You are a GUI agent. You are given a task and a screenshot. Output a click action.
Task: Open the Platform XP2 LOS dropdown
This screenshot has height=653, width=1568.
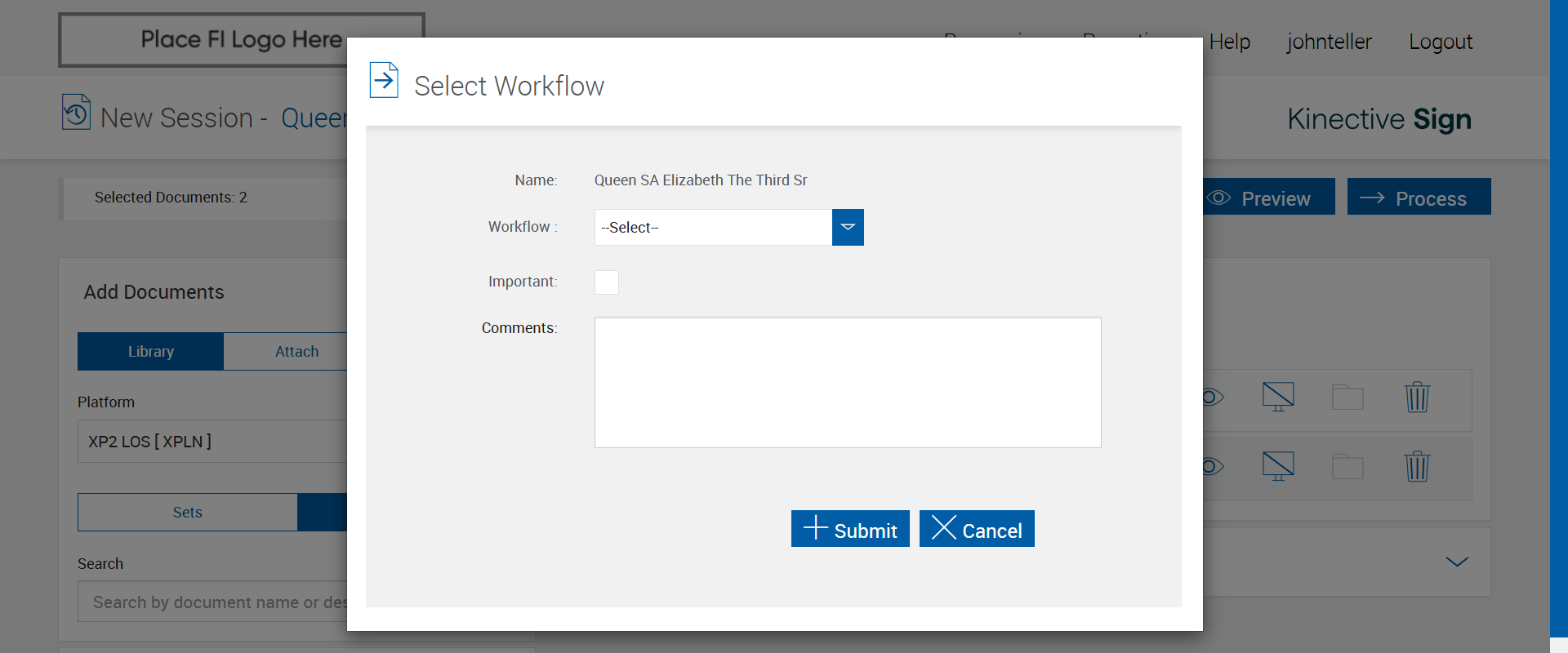212,442
